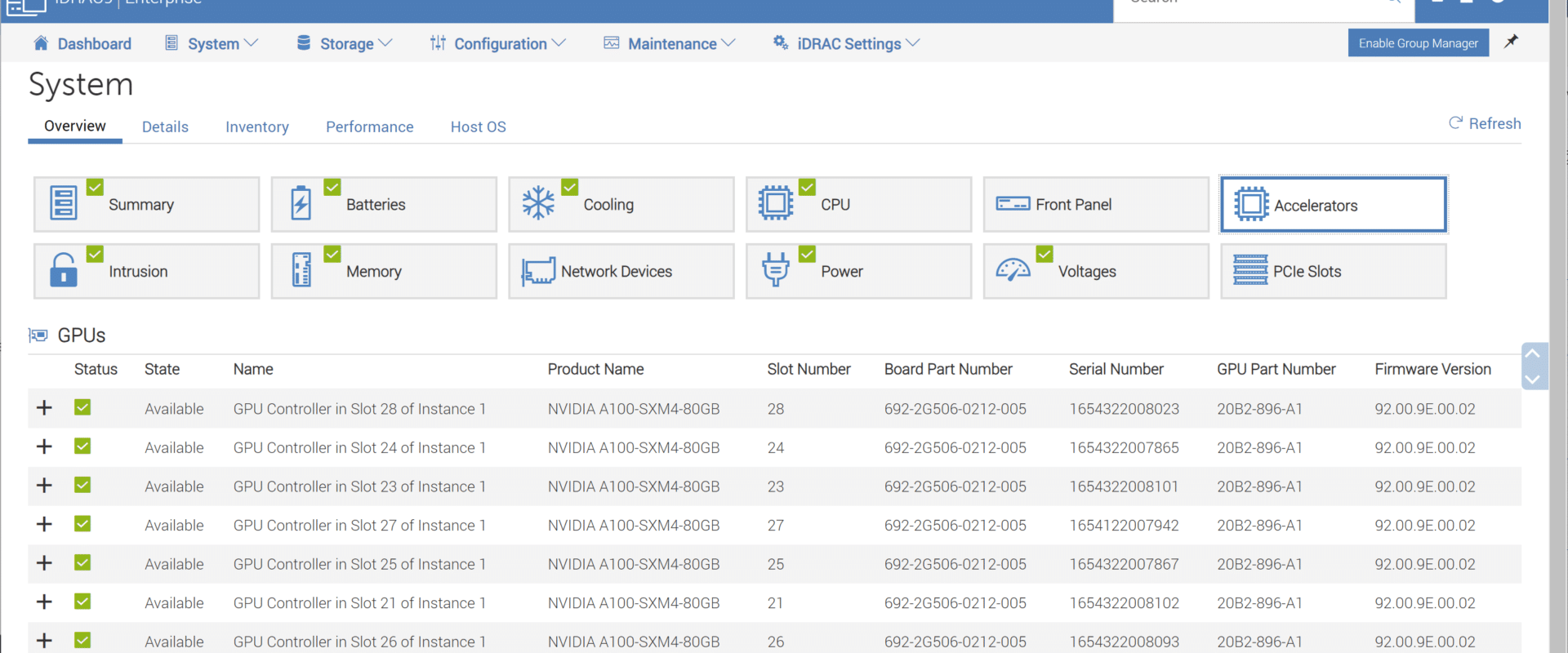Open the Network Devices tile
This screenshot has width=1568, height=653.
(x=621, y=271)
